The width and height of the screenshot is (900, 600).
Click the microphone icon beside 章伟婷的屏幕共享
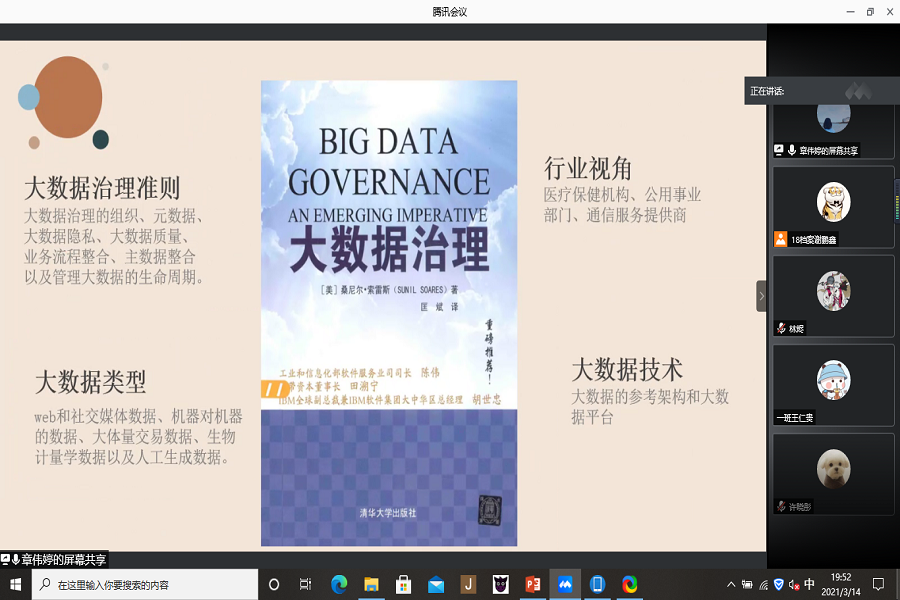(x=792, y=150)
